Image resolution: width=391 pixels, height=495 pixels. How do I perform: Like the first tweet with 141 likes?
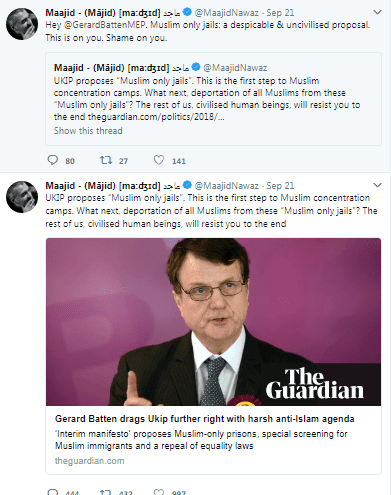[x=159, y=160]
